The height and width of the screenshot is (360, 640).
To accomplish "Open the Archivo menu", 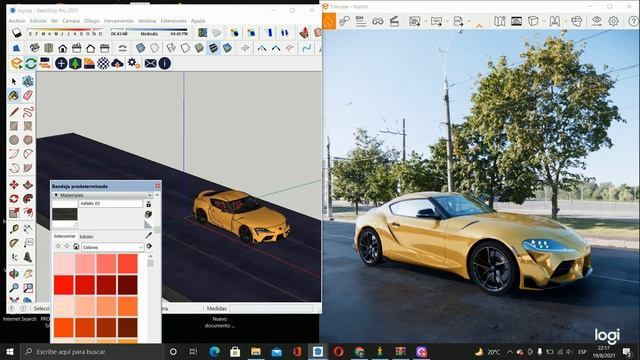I will (x=17, y=21).
